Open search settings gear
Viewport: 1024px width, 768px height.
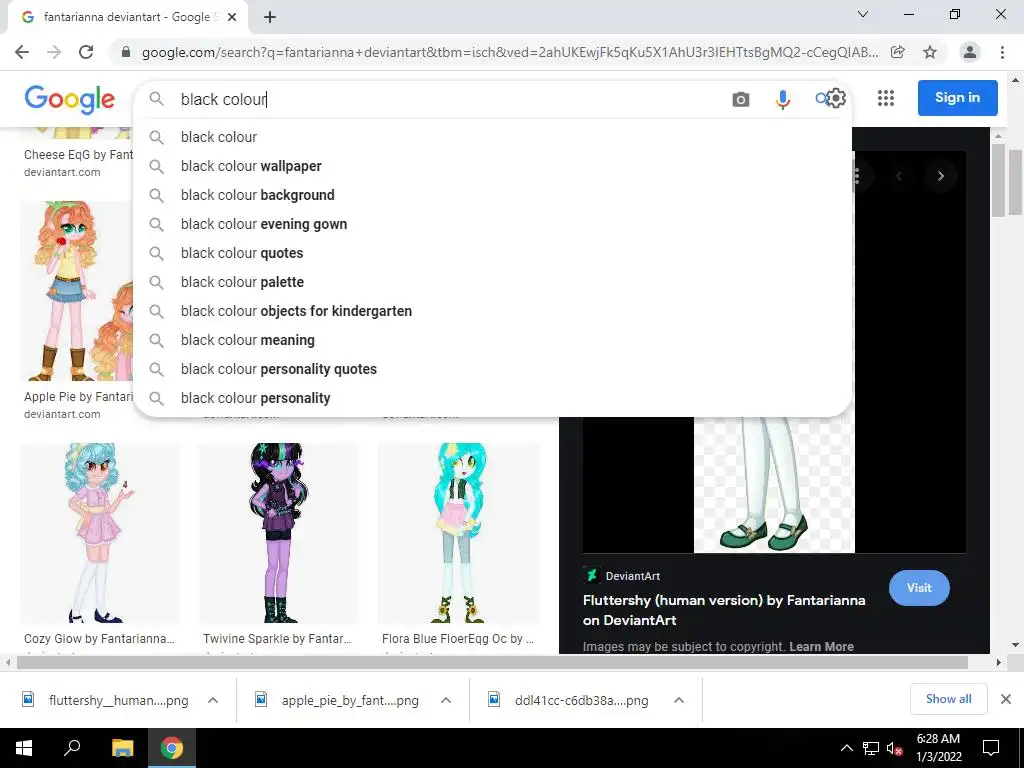pos(836,98)
